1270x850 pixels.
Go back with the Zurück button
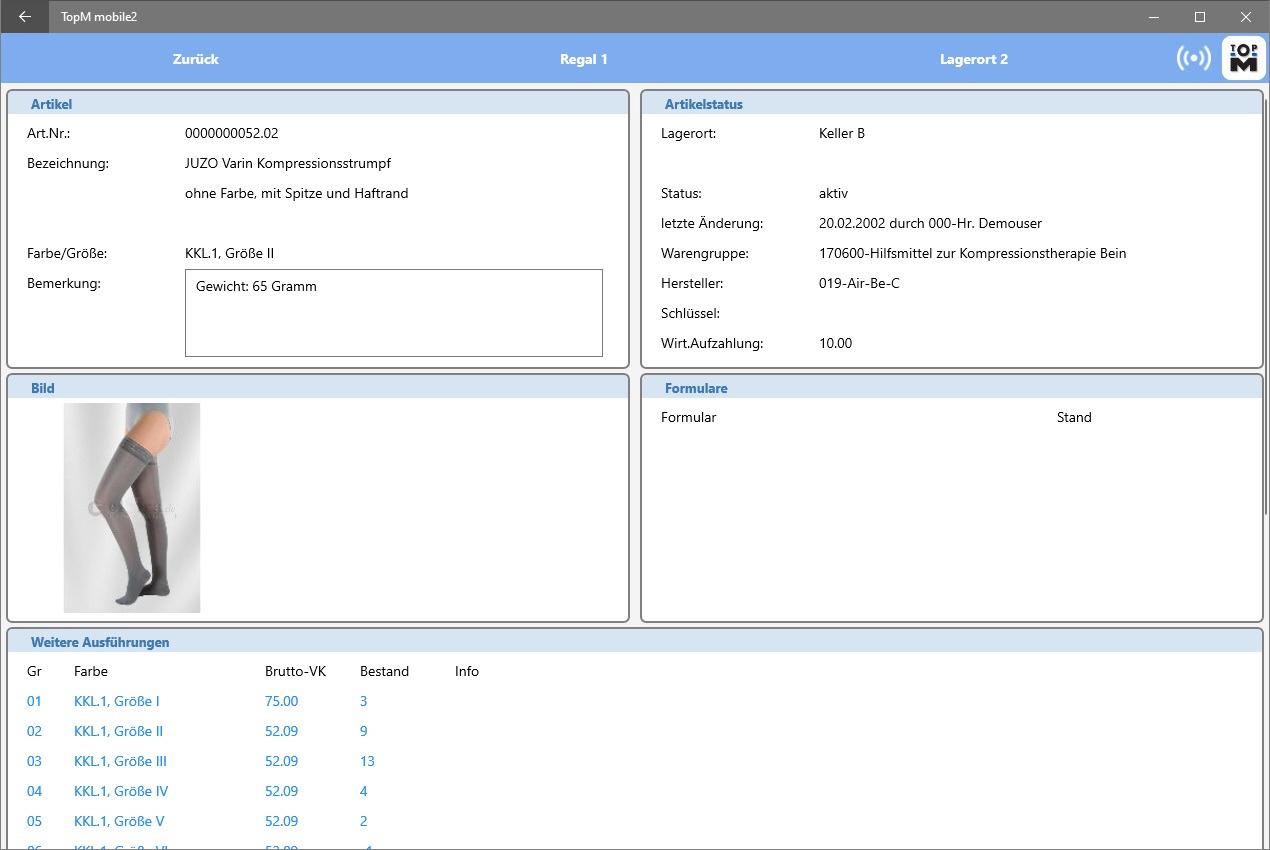(196, 59)
